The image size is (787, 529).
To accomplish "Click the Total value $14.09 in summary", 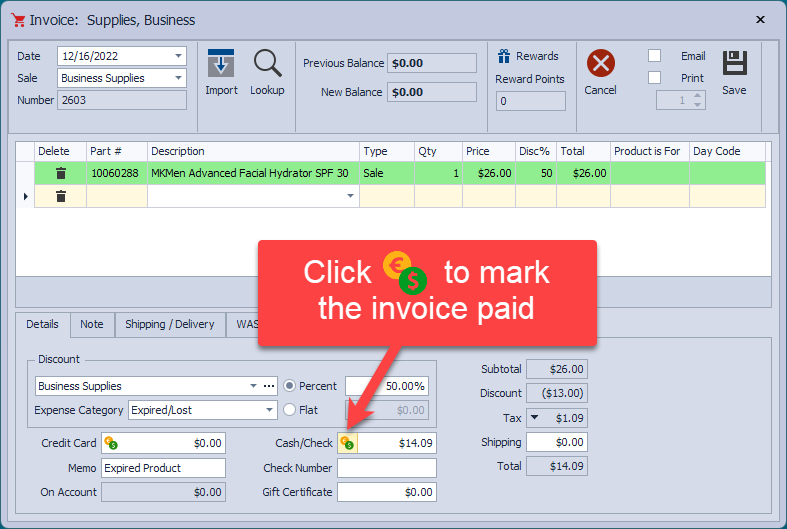I will click(x=557, y=466).
